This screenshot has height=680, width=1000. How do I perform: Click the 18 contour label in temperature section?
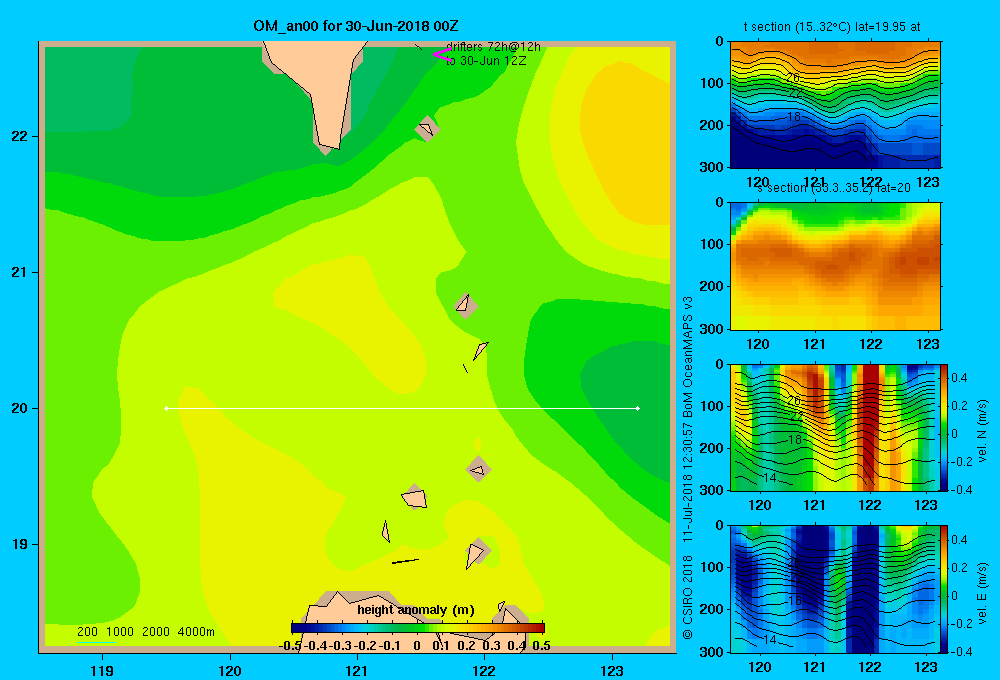tap(793, 117)
